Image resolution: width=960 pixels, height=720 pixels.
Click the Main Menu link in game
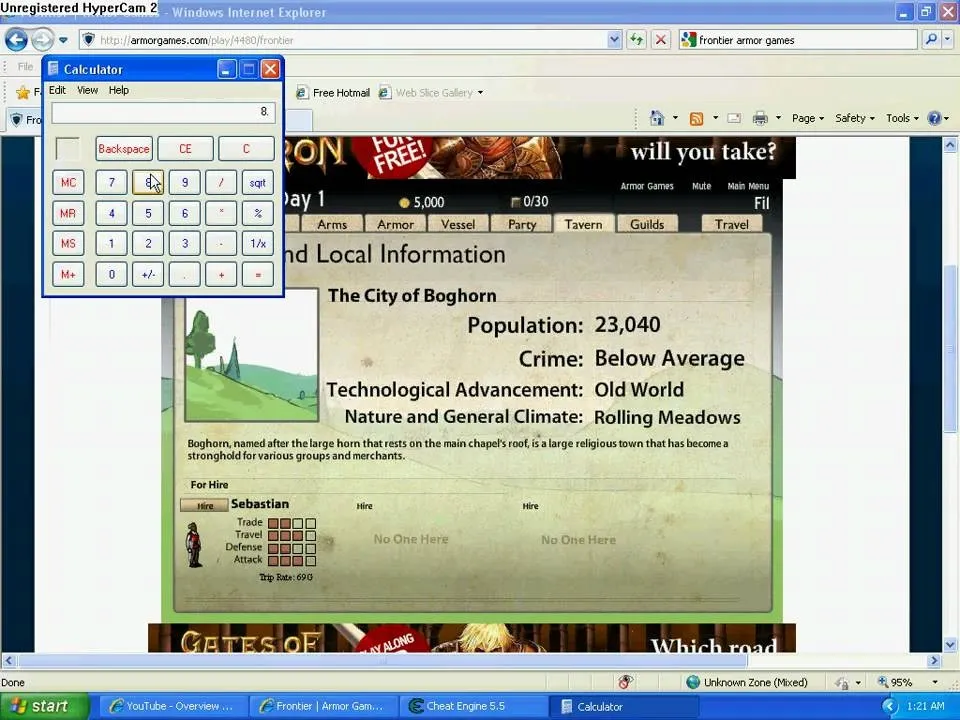pyautogui.click(x=748, y=186)
